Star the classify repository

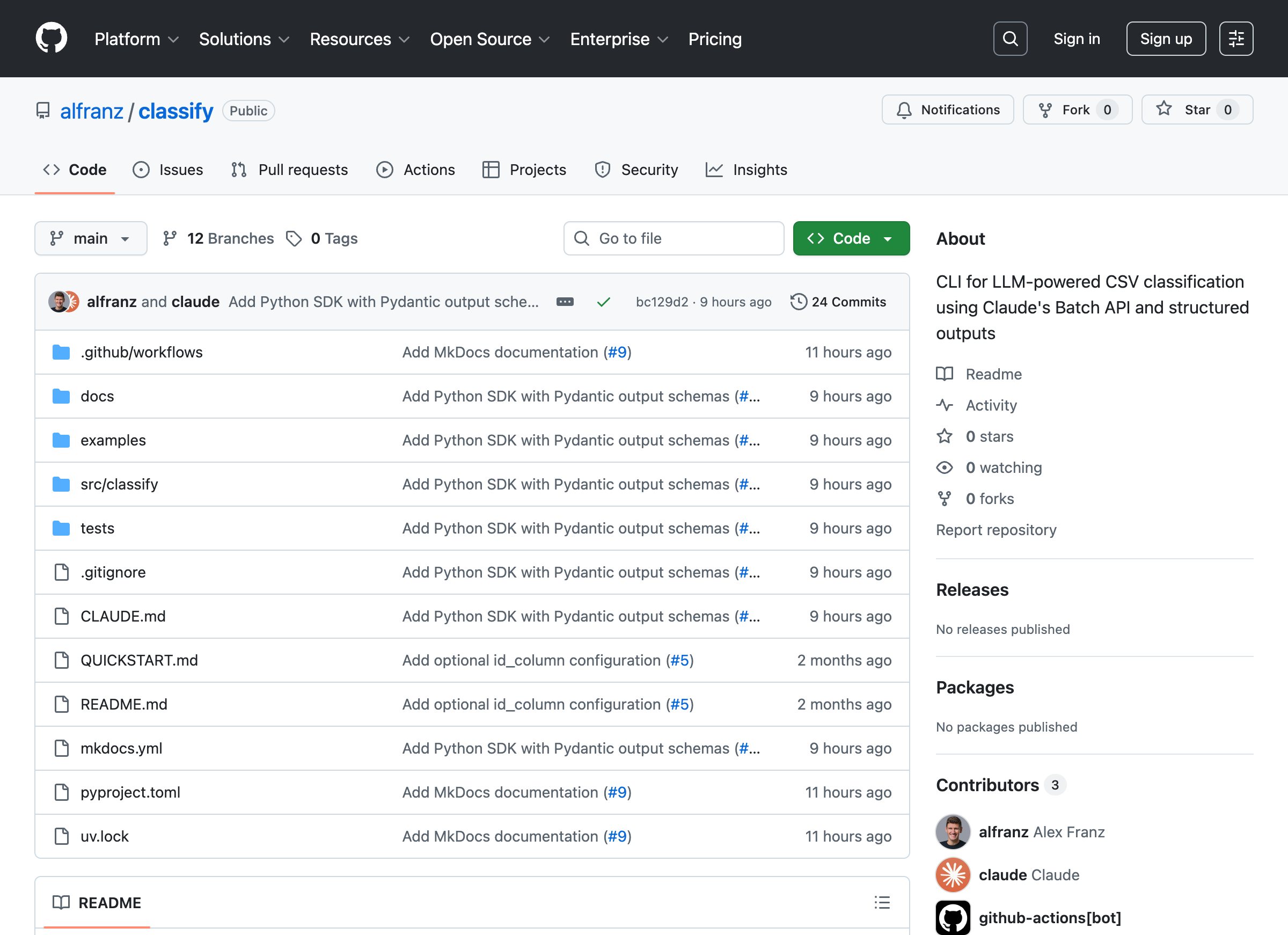click(1197, 109)
